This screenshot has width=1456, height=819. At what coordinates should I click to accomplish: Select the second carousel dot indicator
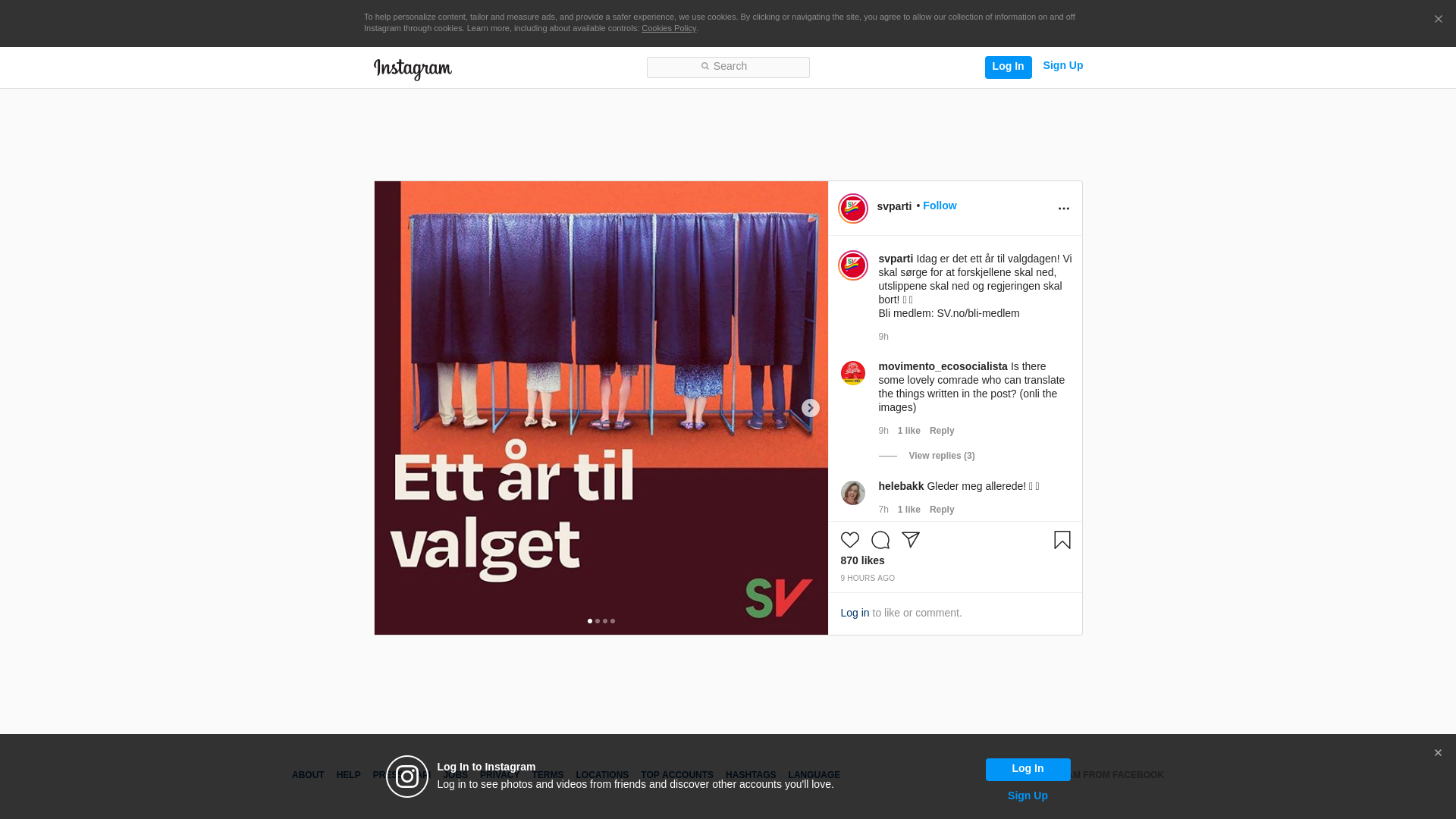click(x=598, y=621)
